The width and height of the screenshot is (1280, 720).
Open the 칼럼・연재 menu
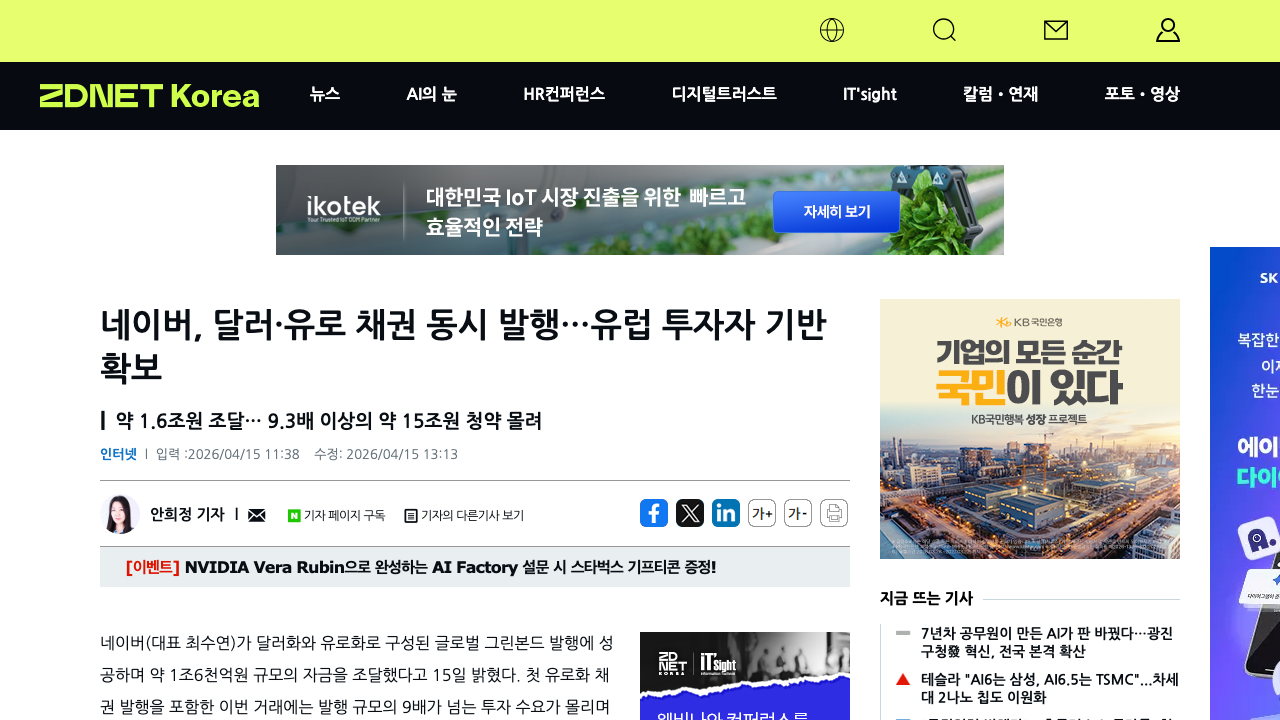(1000, 94)
